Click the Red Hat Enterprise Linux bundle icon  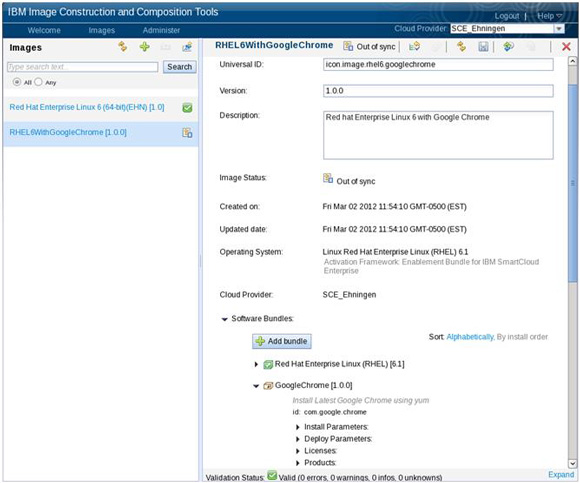pyautogui.click(x=268, y=365)
